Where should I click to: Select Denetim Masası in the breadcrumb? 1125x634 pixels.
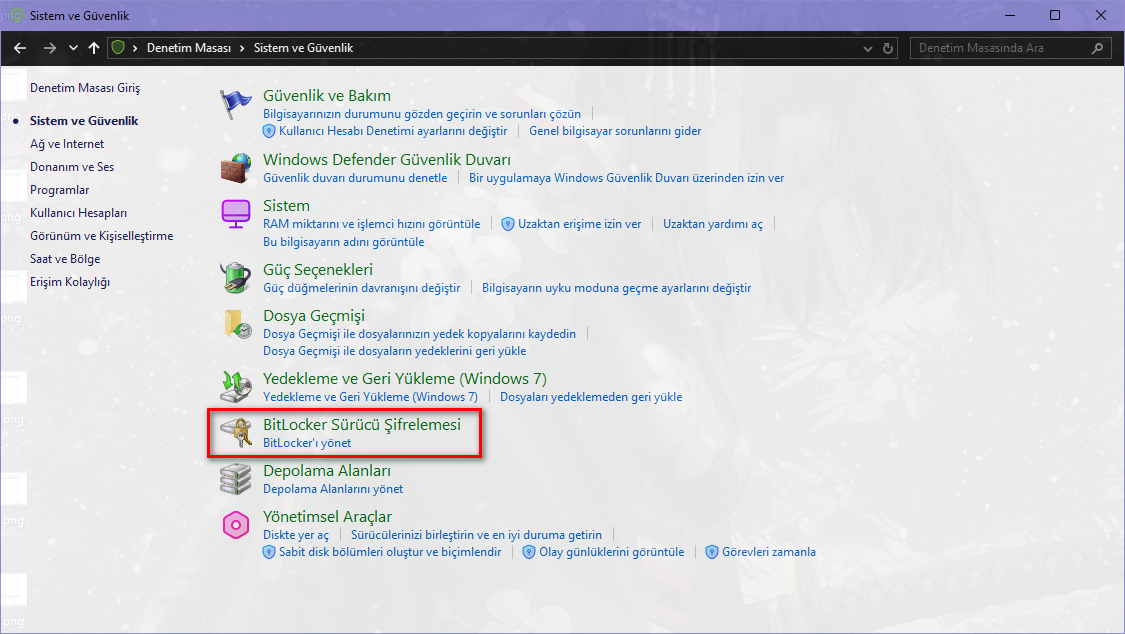tap(189, 48)
